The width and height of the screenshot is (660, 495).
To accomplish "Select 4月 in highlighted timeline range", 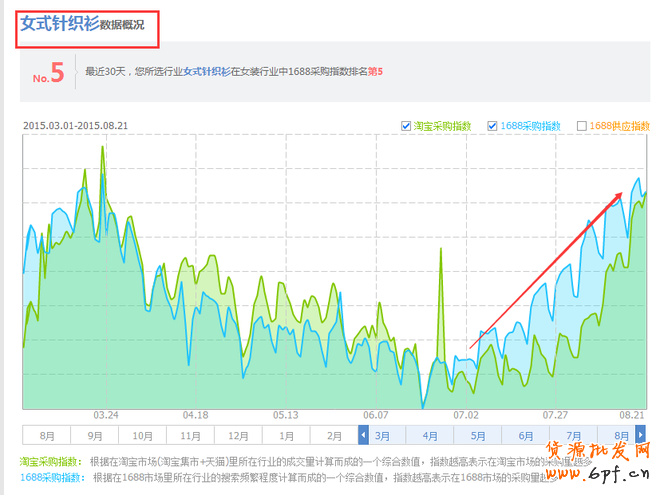I will (430, 436).
